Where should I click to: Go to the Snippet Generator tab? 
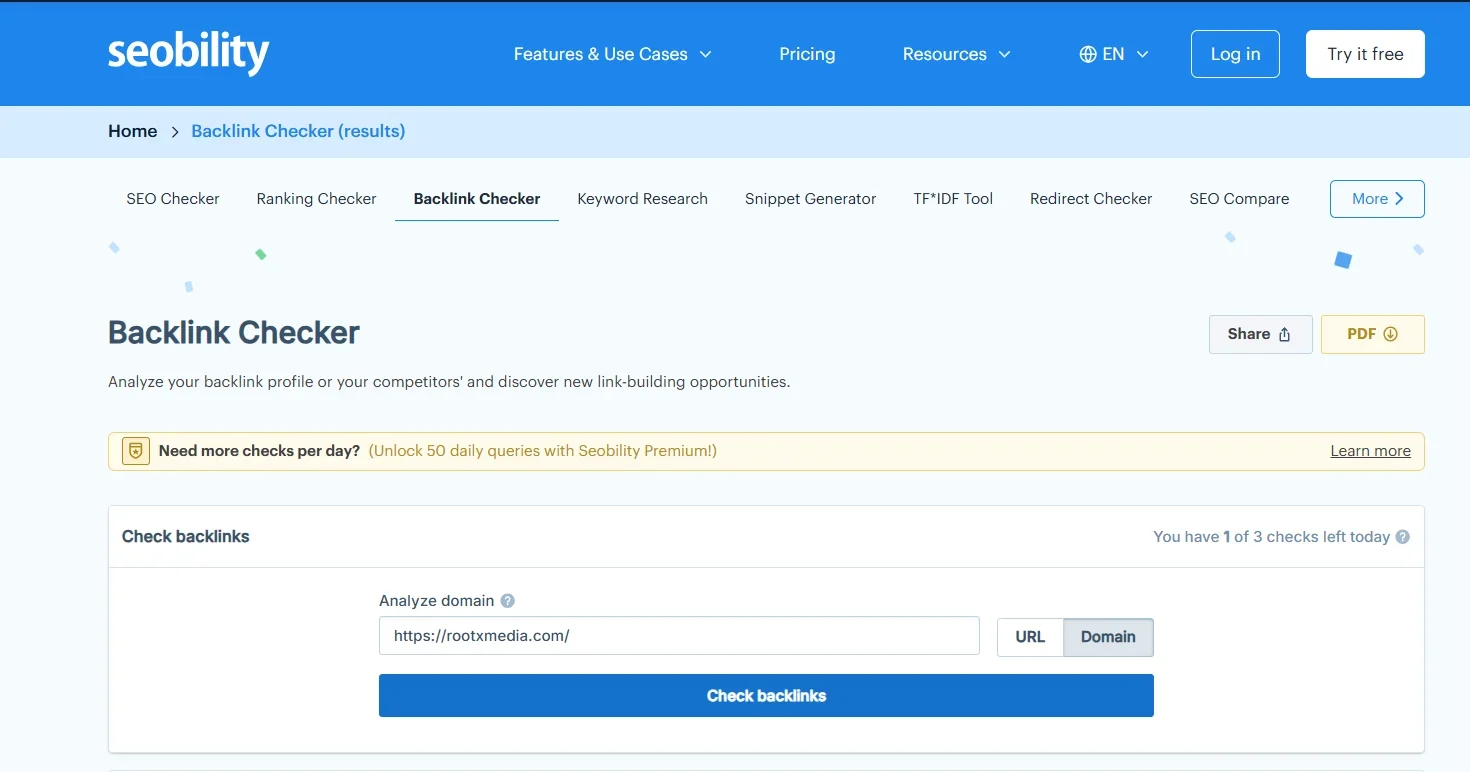(x=810, y=199)
